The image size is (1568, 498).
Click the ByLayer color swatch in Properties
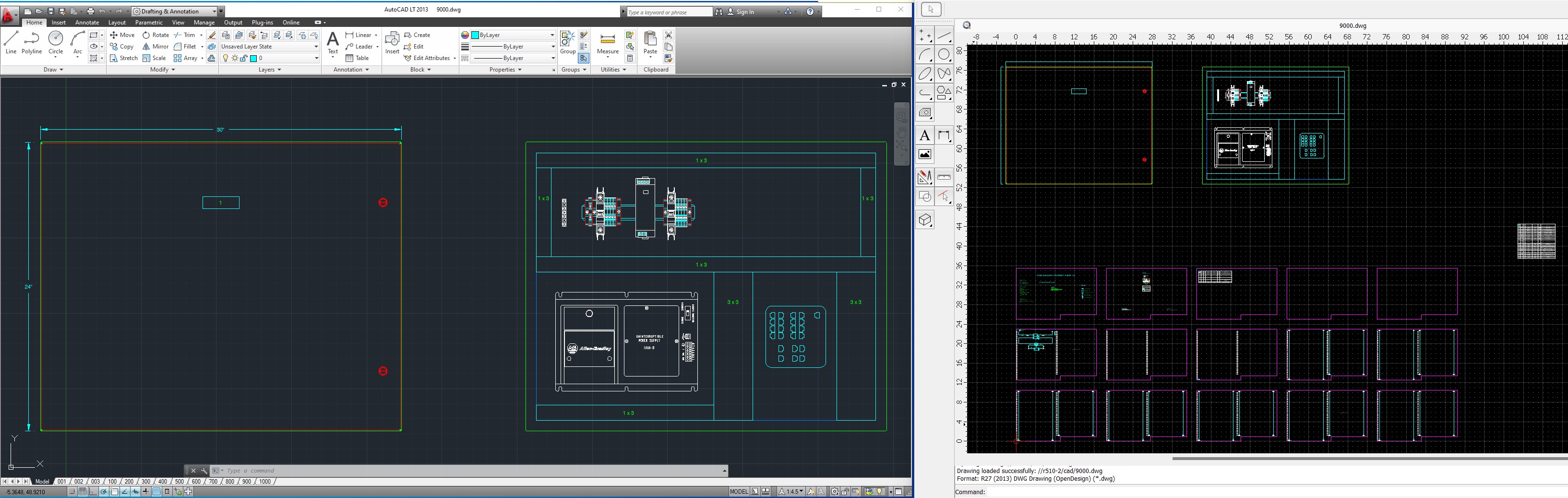point(475,36)
